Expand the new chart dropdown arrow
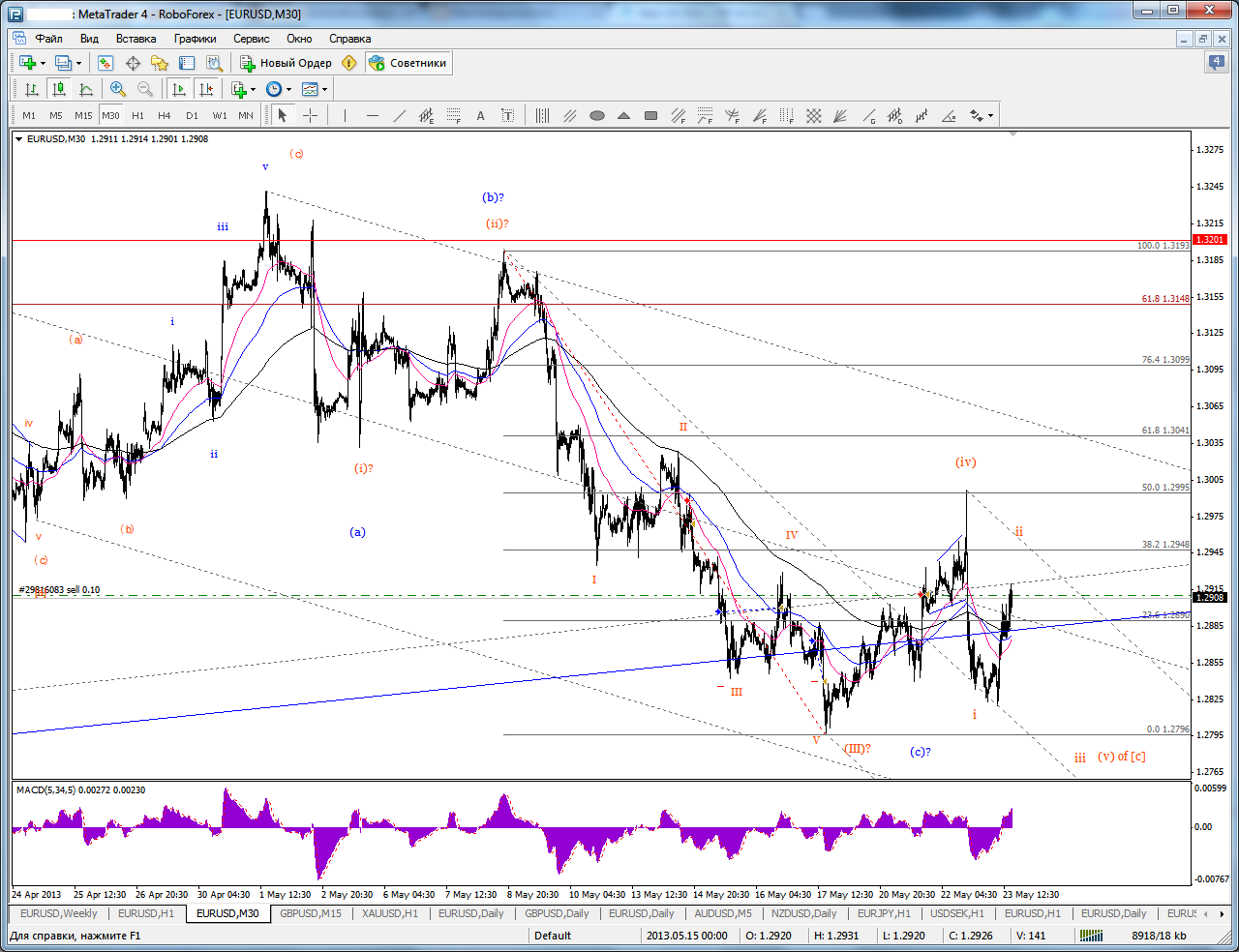Image resolution: width=1239 pixels, height=952 pixels. coord(44,64)
